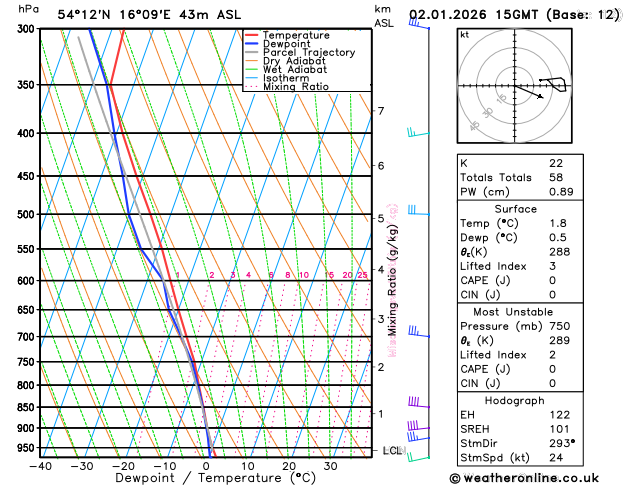The width and height of the screenshot is (629, 486).
Task: Click the red Temperature legend line
Action: tap(252, 35)
